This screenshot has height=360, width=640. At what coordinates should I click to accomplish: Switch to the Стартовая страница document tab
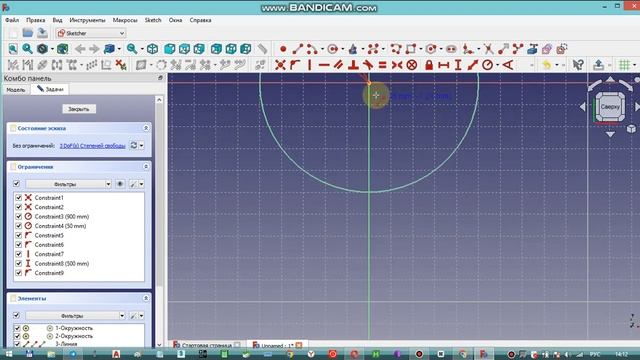(206, 345)
